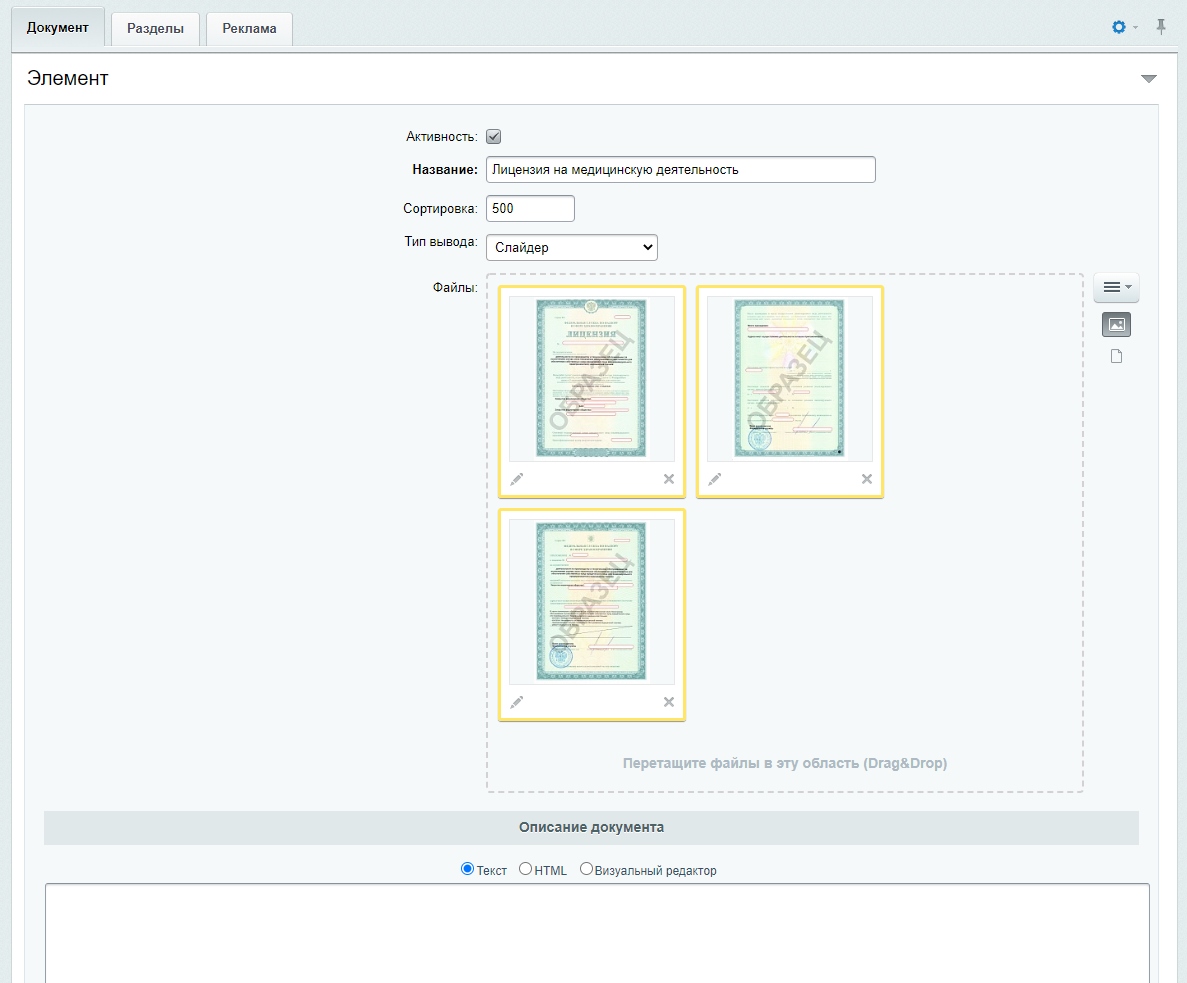Delete the third uploaded license image
The width and height of the screenshot is (1187, 983).
[x=668, y=702]
